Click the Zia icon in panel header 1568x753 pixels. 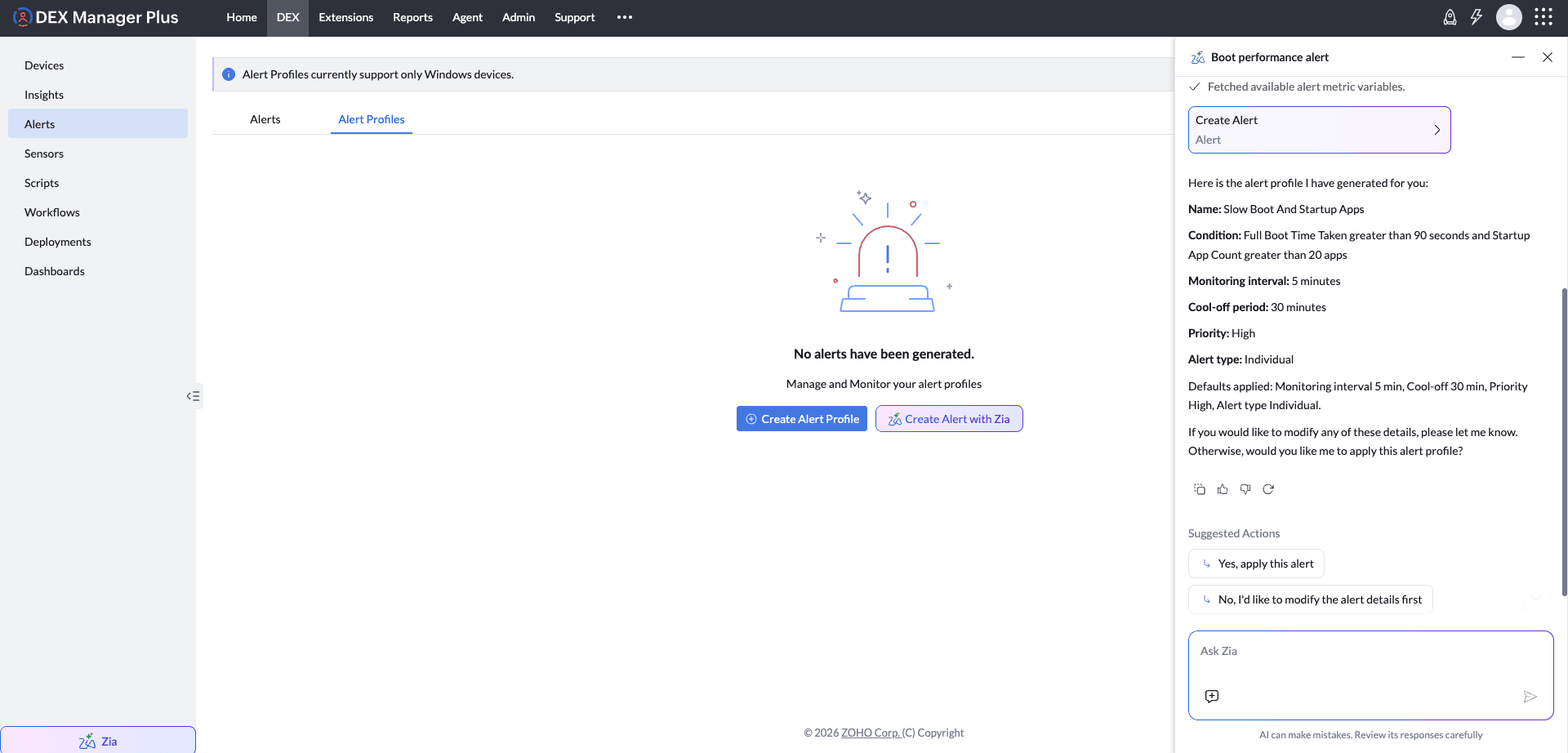pos(1198,57)
